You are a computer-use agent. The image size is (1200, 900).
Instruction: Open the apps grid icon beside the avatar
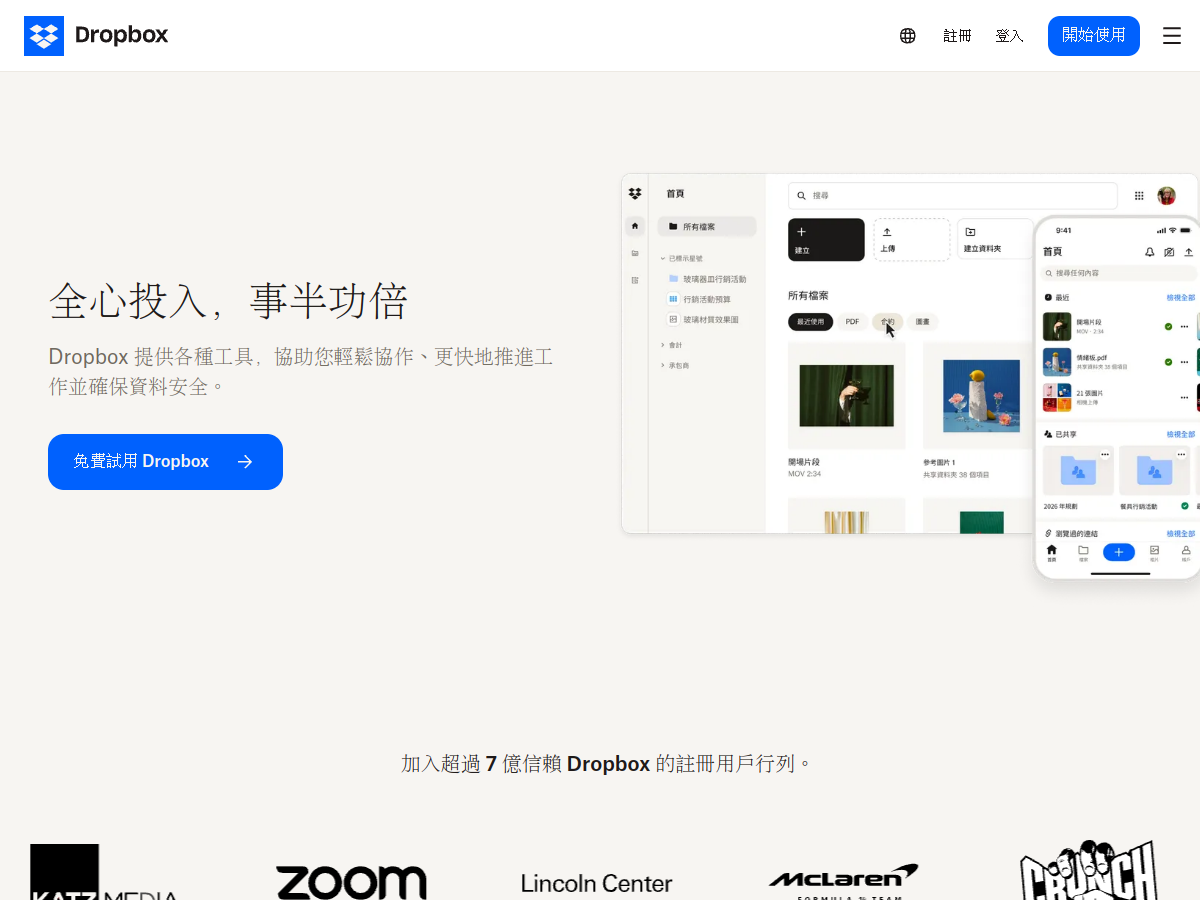coord(1139,196)
